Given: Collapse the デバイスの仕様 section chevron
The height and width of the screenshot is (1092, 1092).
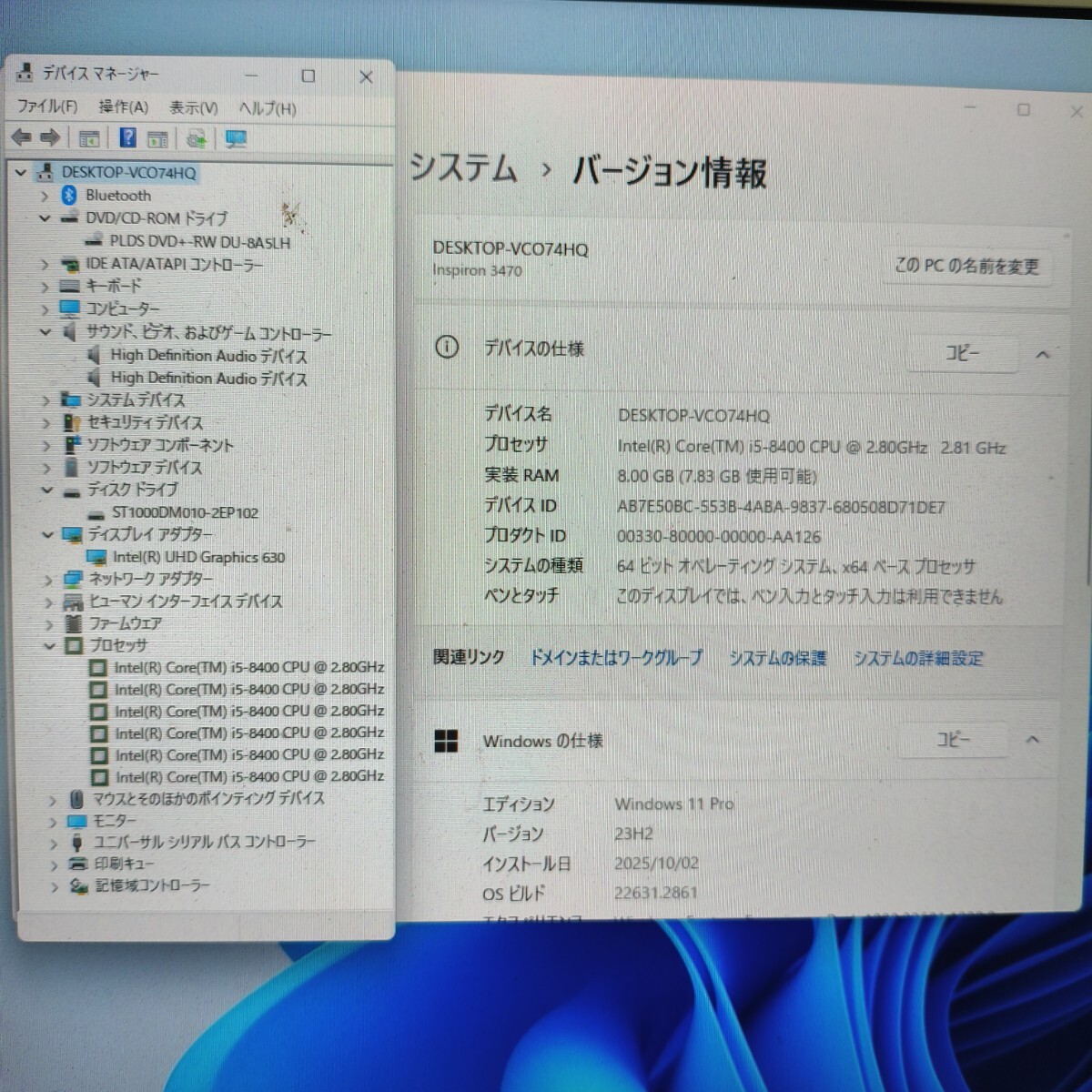Looking at the screenshot, I should (x=1043, y=355).
